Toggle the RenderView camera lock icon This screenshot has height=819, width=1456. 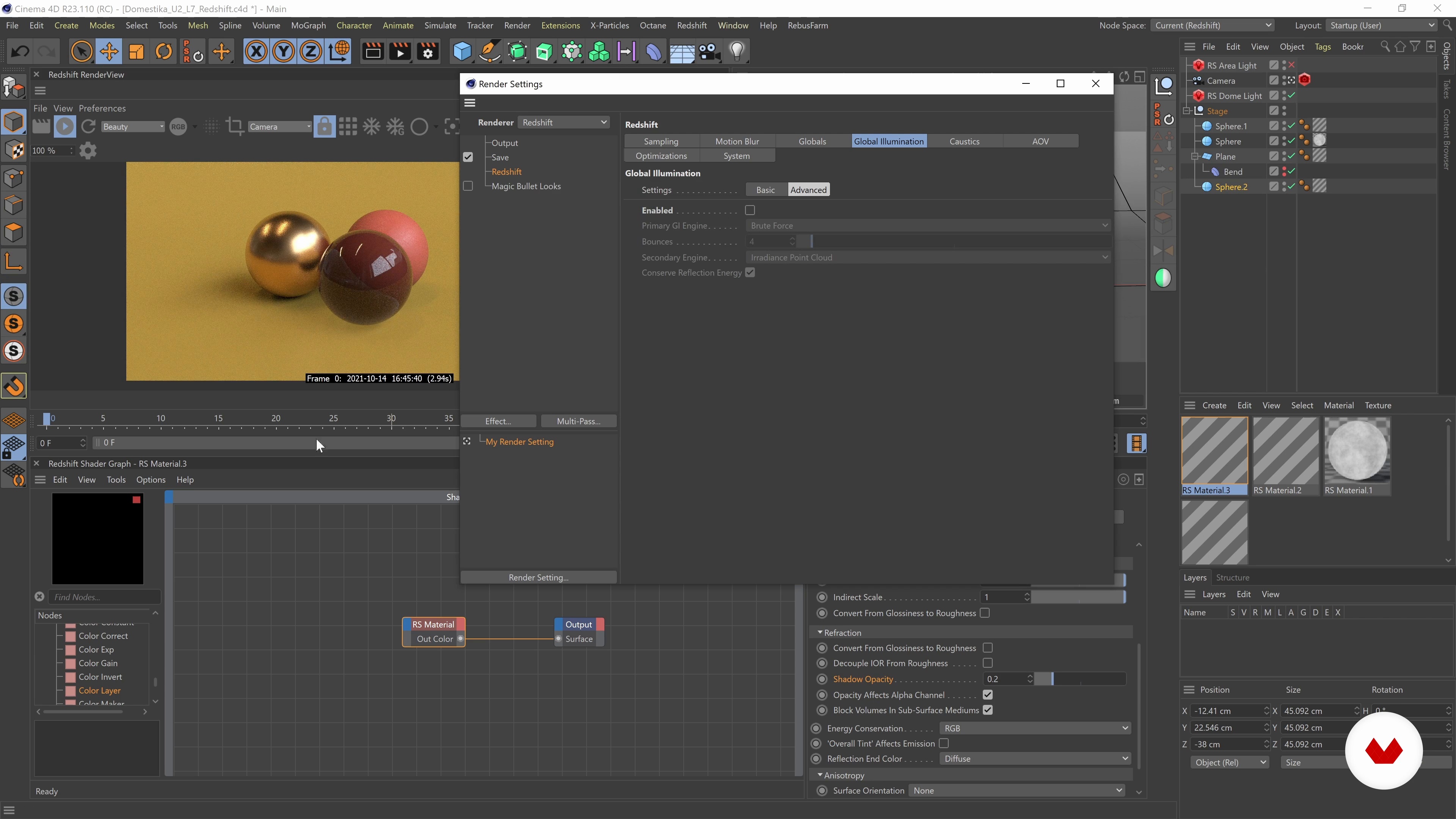pos(325,126)
